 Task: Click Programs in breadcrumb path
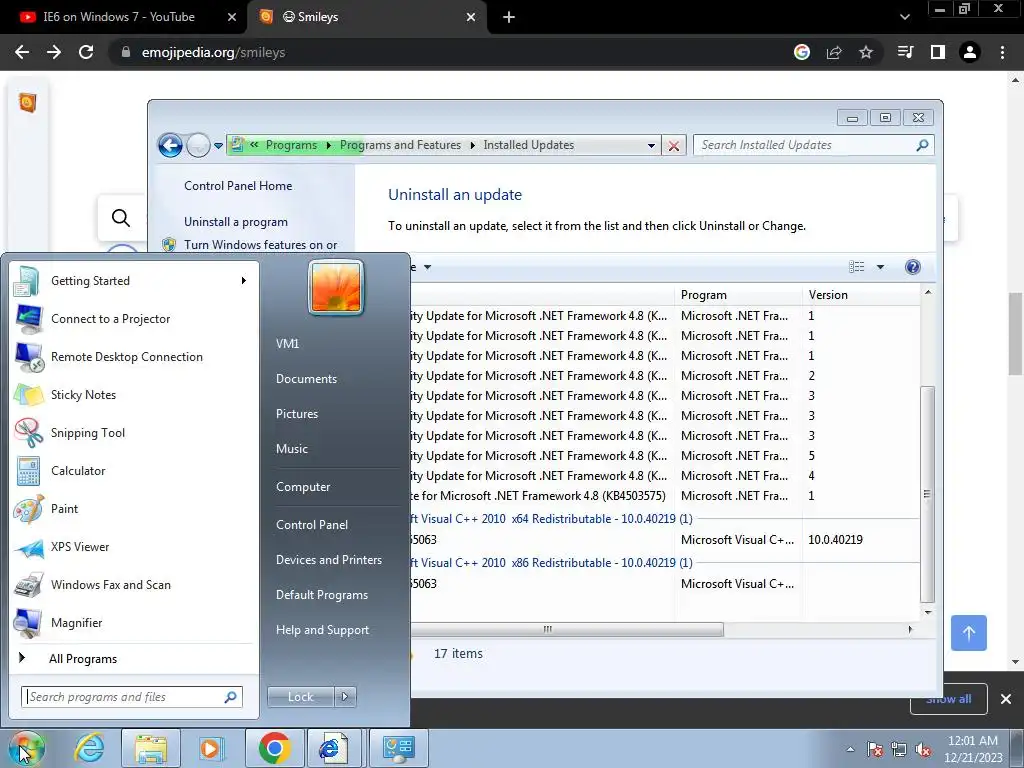pos(291,145)
